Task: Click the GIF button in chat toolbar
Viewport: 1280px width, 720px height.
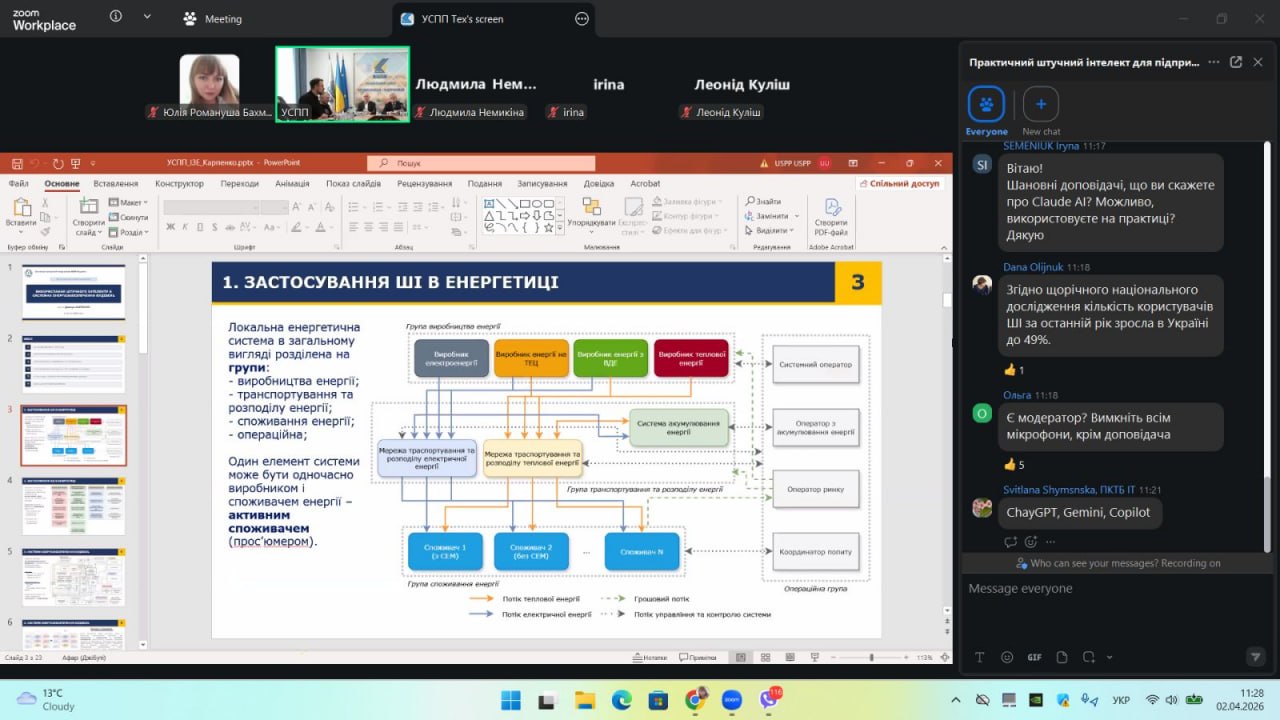Action: coord(1034,657)
